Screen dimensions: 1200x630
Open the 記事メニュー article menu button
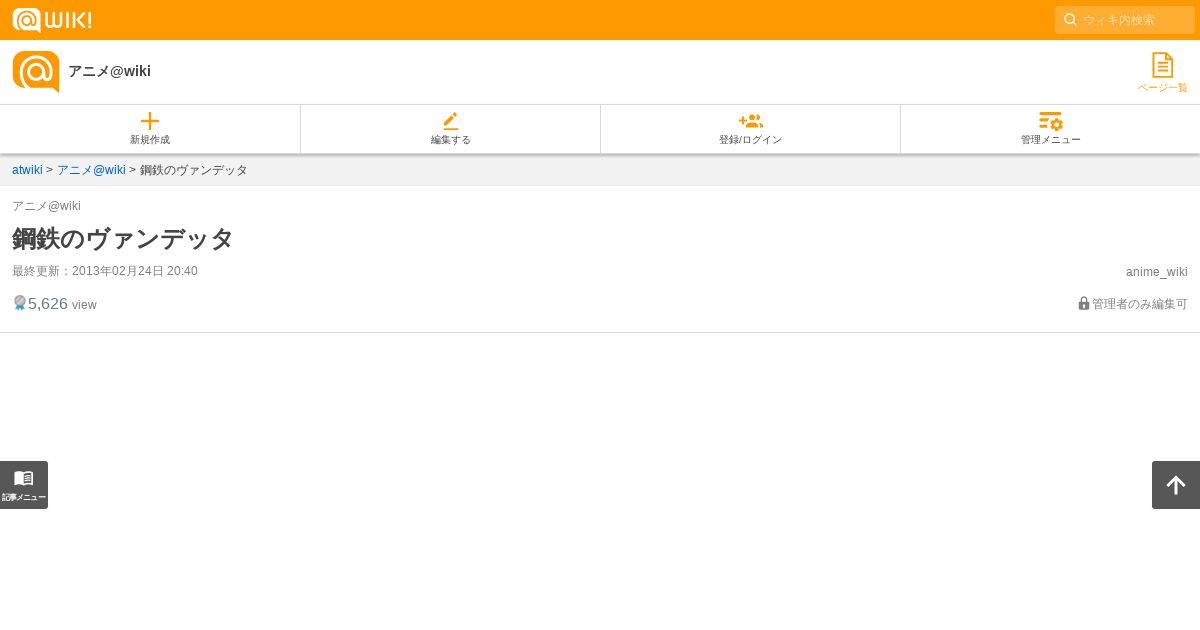(x=24, y=485)
